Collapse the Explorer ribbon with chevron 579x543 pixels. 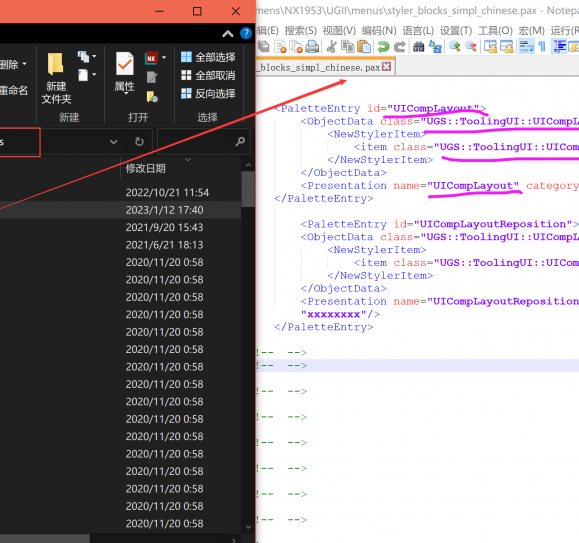(x=228, y=34)
